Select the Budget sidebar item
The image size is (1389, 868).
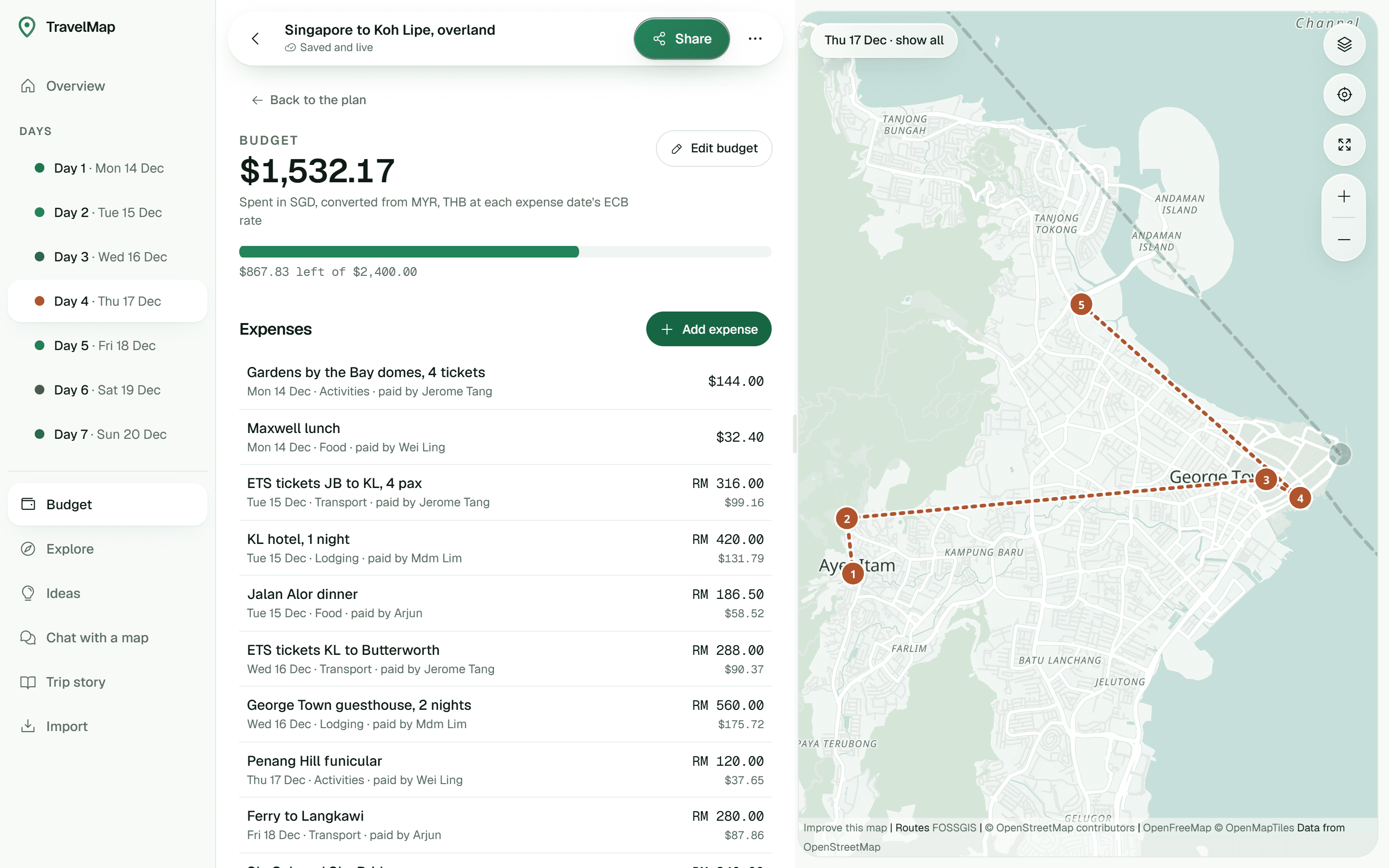point(108,504)
